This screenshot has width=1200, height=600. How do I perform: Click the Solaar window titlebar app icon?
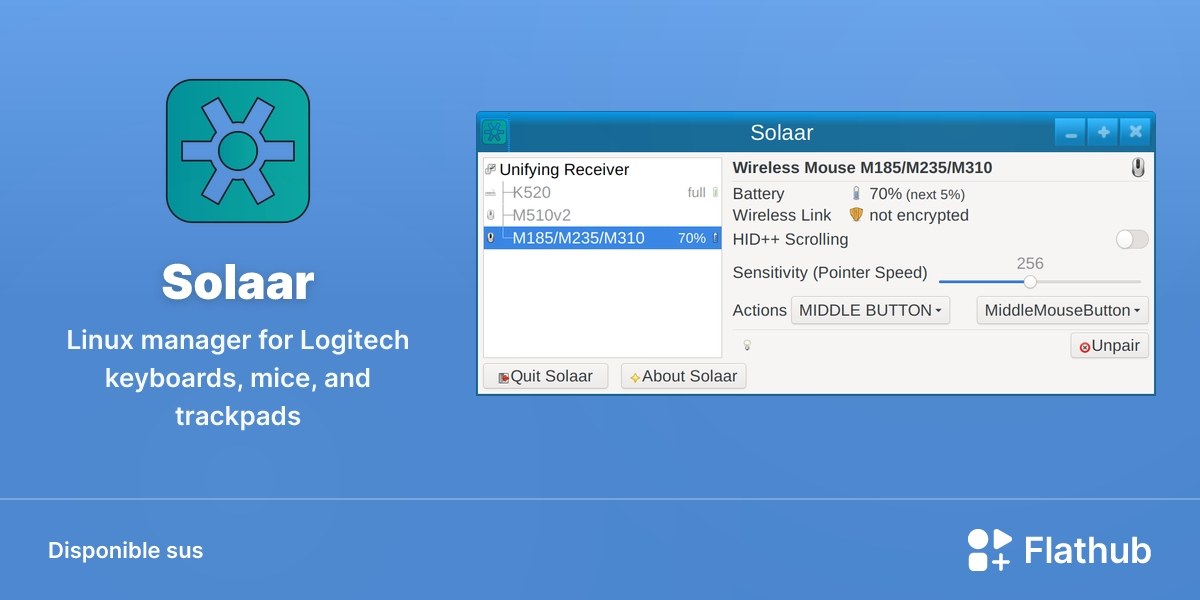click(494, 132)
